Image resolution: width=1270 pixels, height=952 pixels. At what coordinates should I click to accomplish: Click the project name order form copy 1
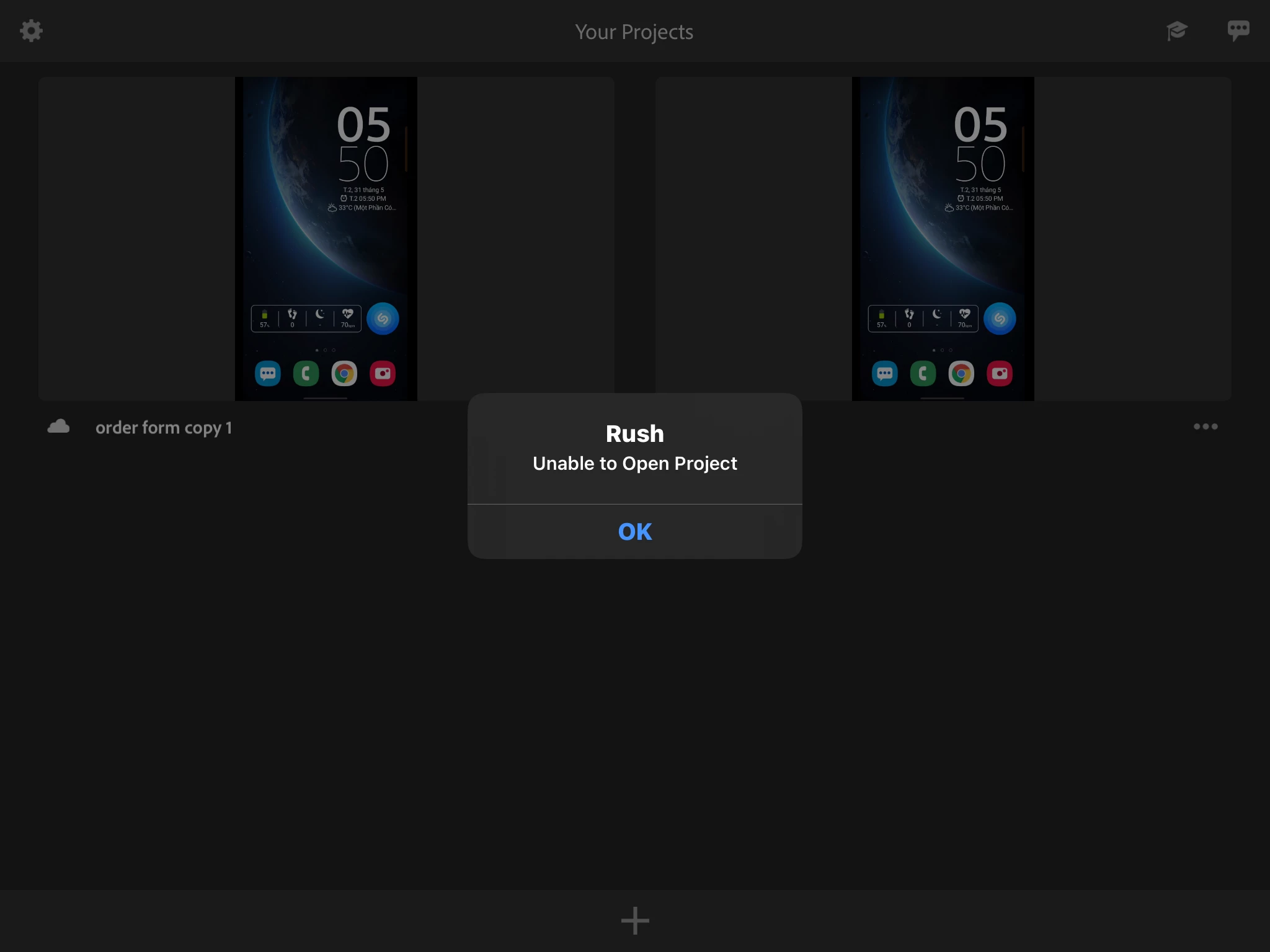point(164,428)
